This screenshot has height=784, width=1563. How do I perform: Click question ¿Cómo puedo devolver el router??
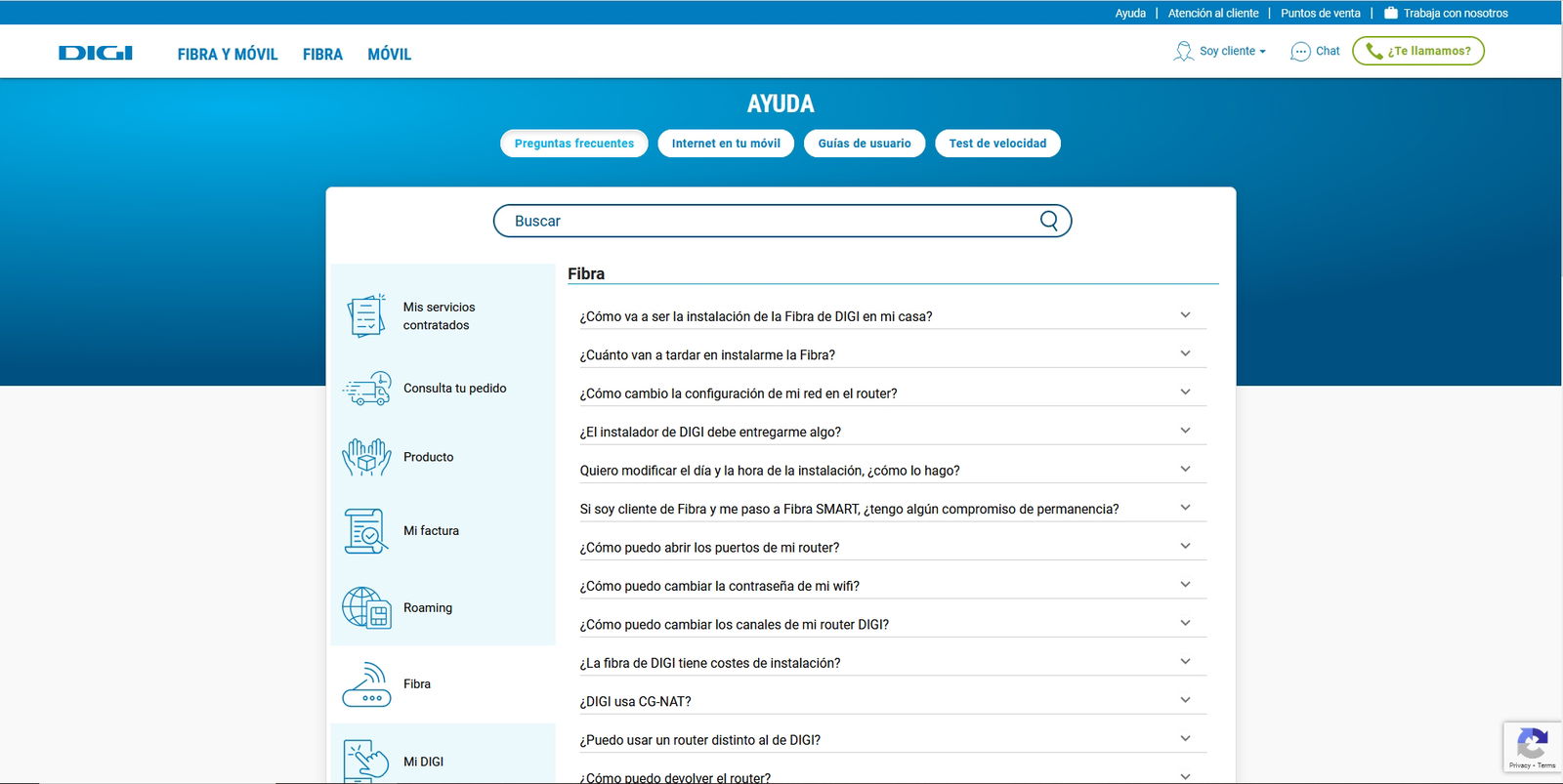tap(675, 778)
